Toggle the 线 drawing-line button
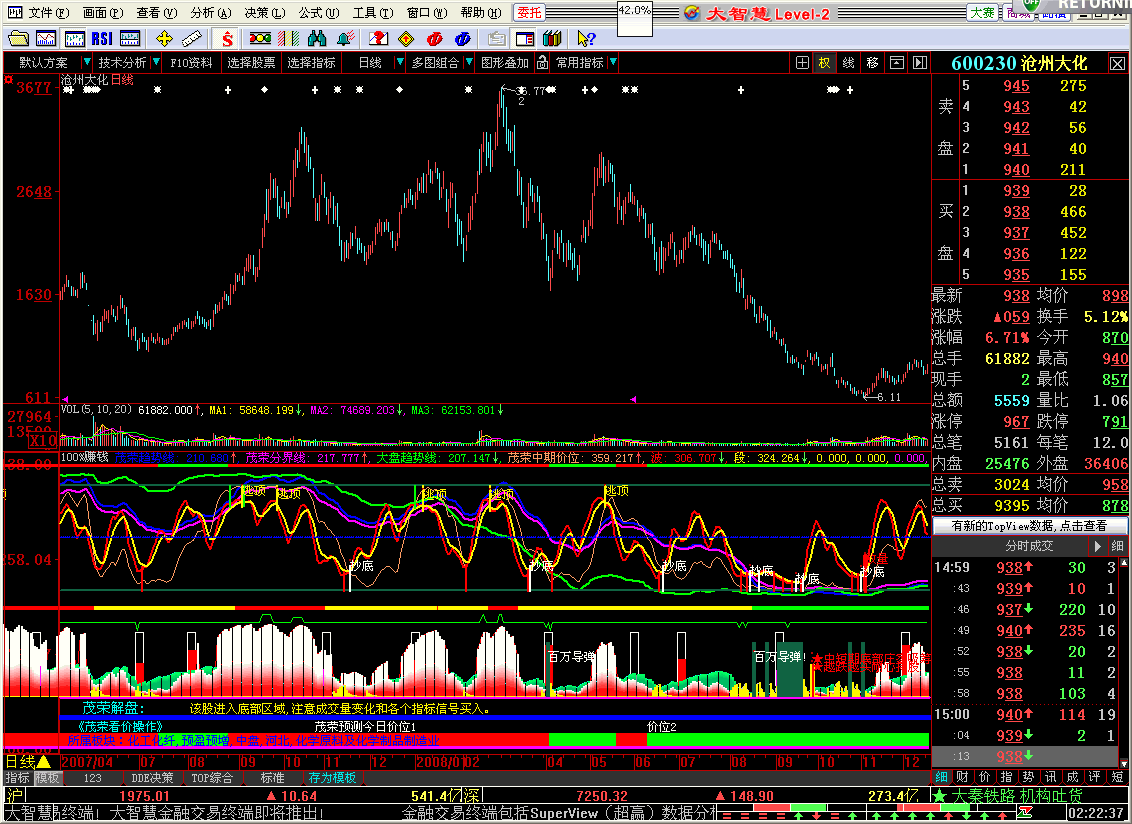This screenshot has width=1132, height=824. point(848,63)
